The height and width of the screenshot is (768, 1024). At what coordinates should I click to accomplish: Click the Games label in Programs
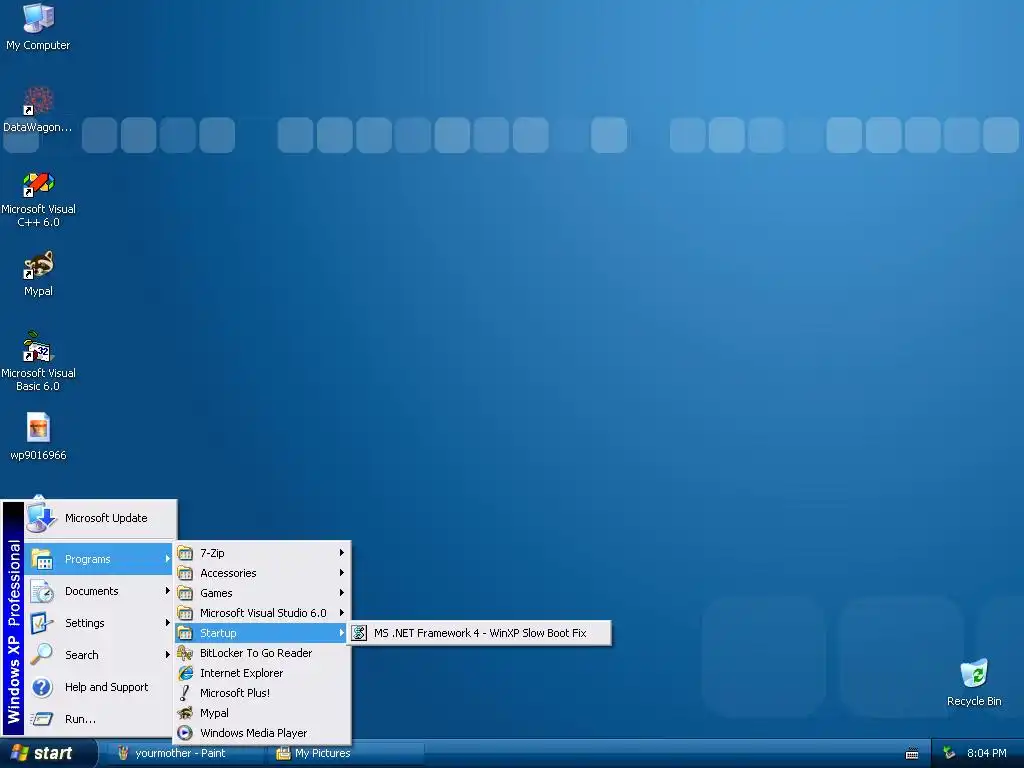pos(216,593)
